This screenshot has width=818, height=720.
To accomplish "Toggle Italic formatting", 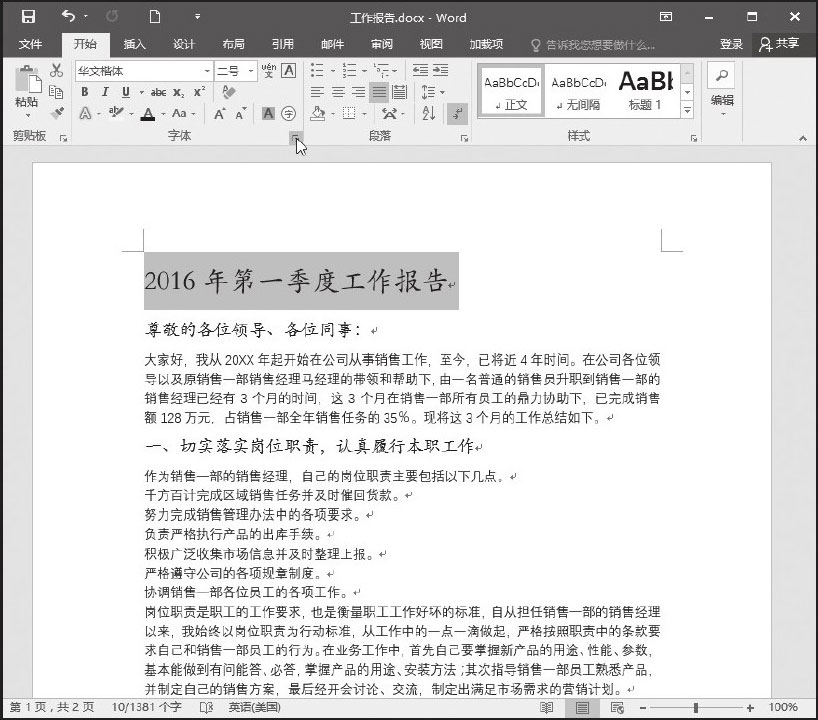I will (105, 92).
